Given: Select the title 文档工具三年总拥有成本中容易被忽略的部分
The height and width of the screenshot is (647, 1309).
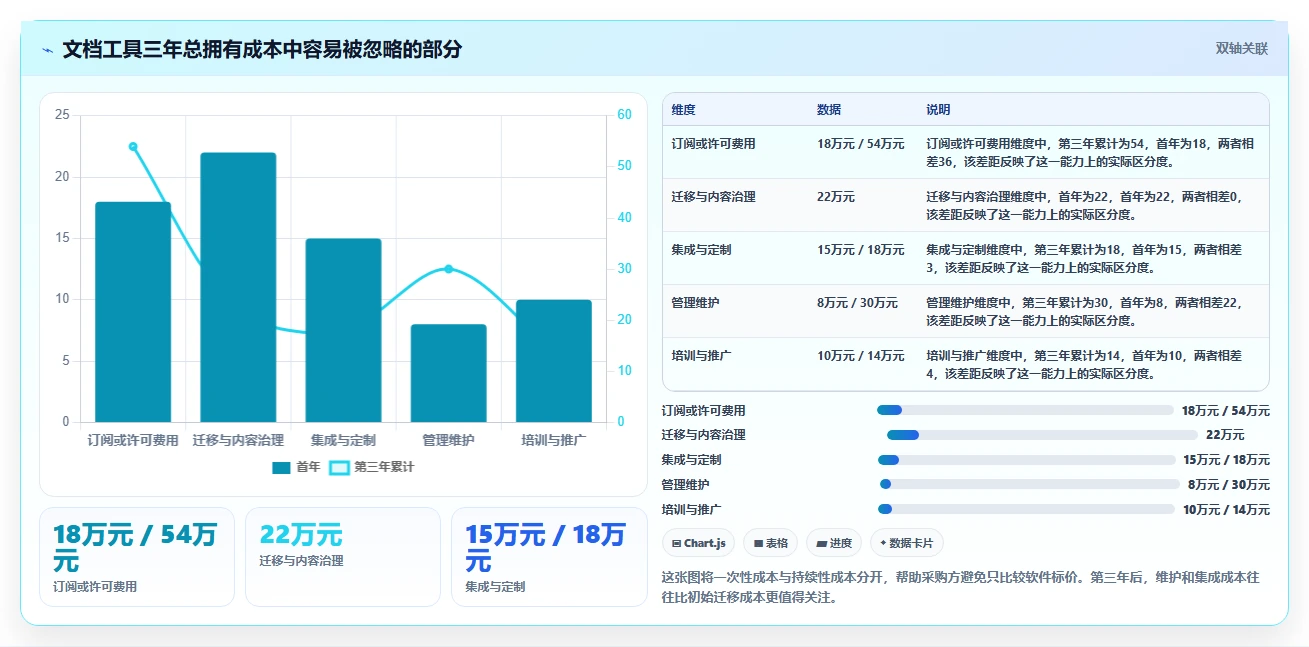Looking at the screenshot, I should [262, 50].
